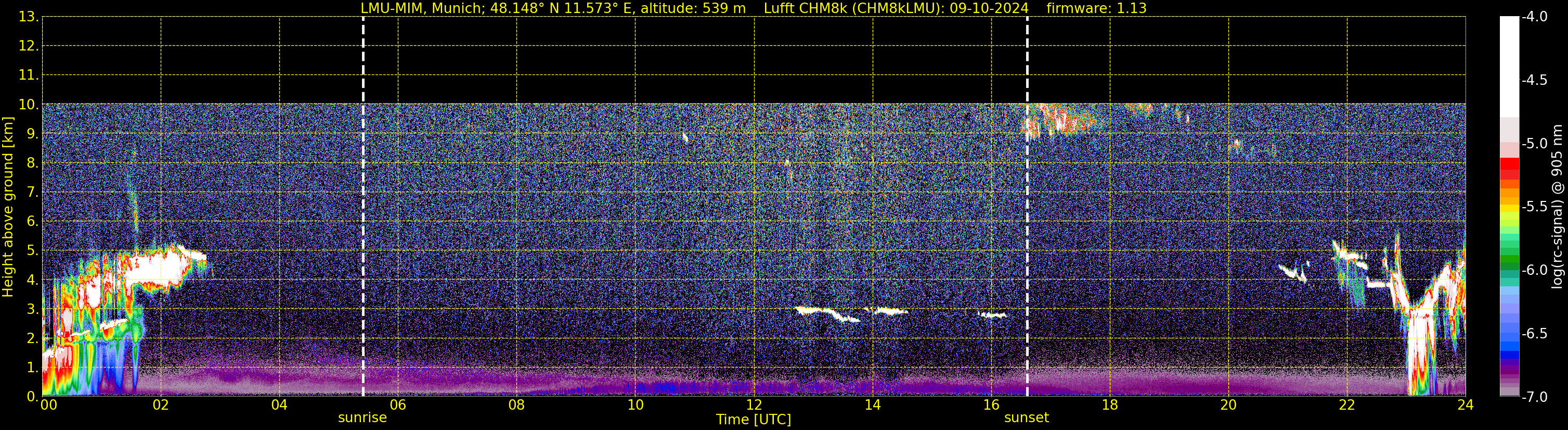1568x430 pixels.
Task: Click the '00' time tick label
Action: coord(48,405)
